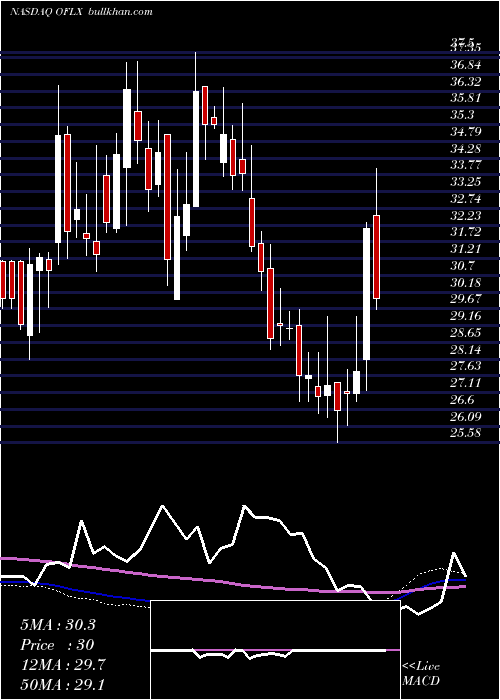Image resolution: width=500 pixels, height=700 pixels.
Task: Select the 27.63 price axis label
Action: tap(466, 366)
